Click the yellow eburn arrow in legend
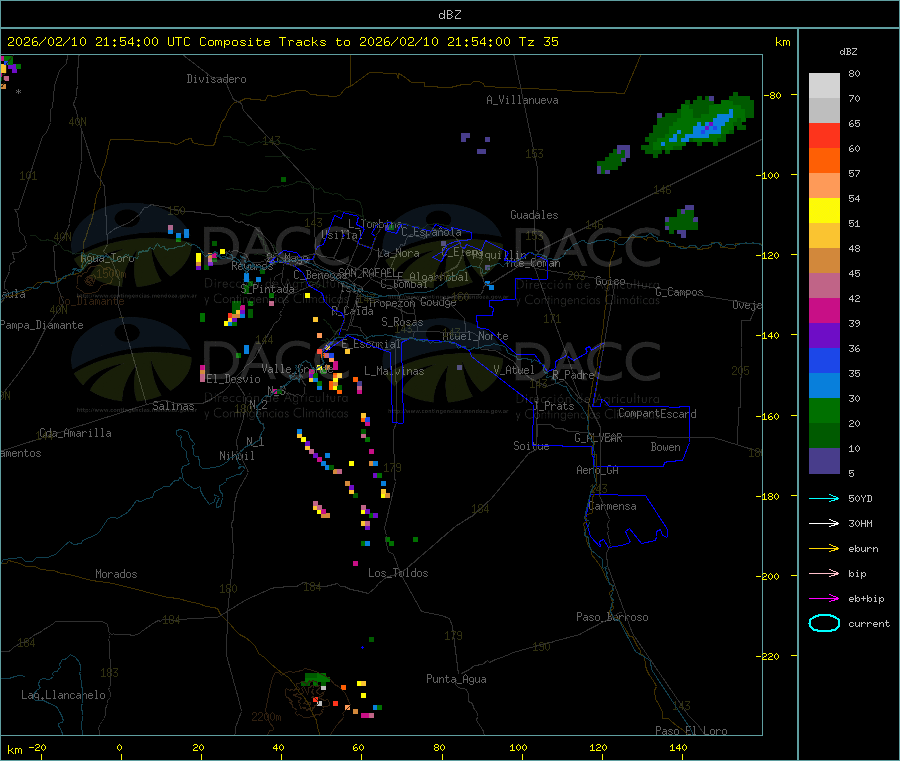Image resolution: width=900 pixels, height=761 pixels. [824, 548]
